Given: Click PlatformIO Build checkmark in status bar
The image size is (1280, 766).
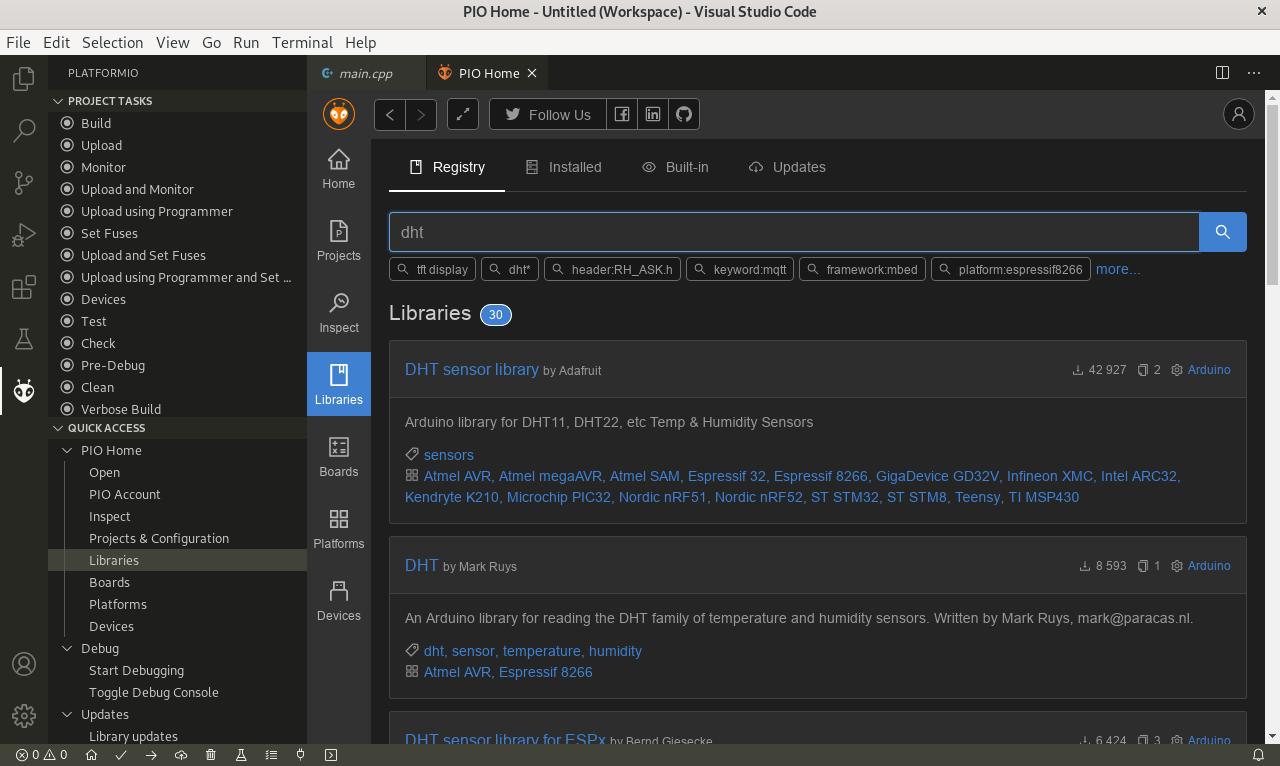Looking at the screenshot, I should (x=121, y=755).
